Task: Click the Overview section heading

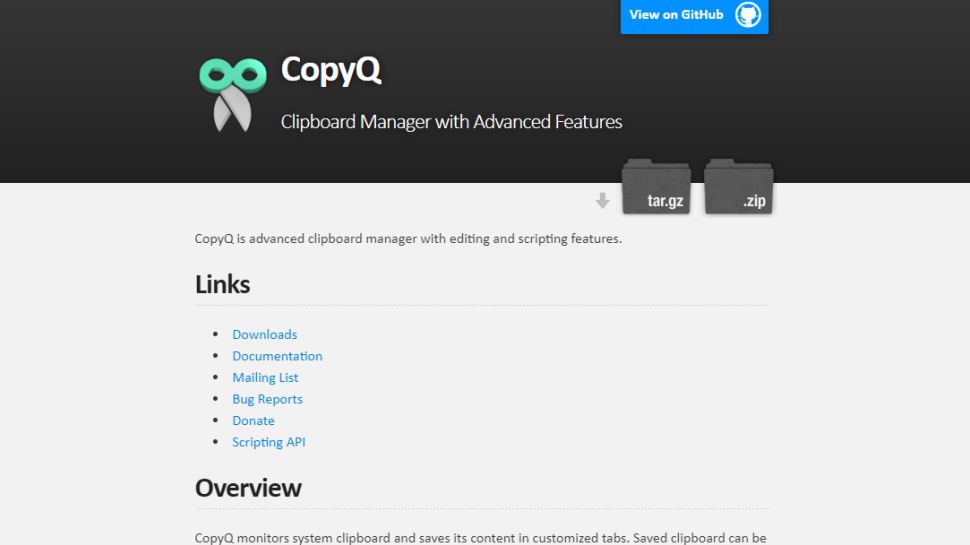Action: tap(248, 488)
